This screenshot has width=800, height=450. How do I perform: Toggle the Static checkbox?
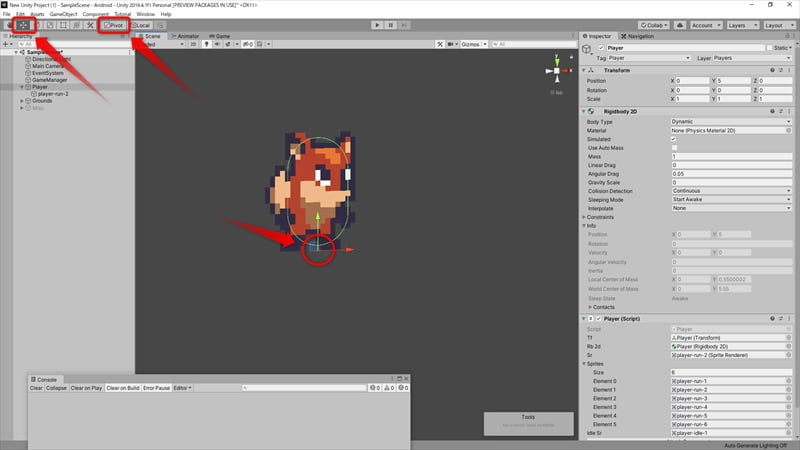click(769, 48)
